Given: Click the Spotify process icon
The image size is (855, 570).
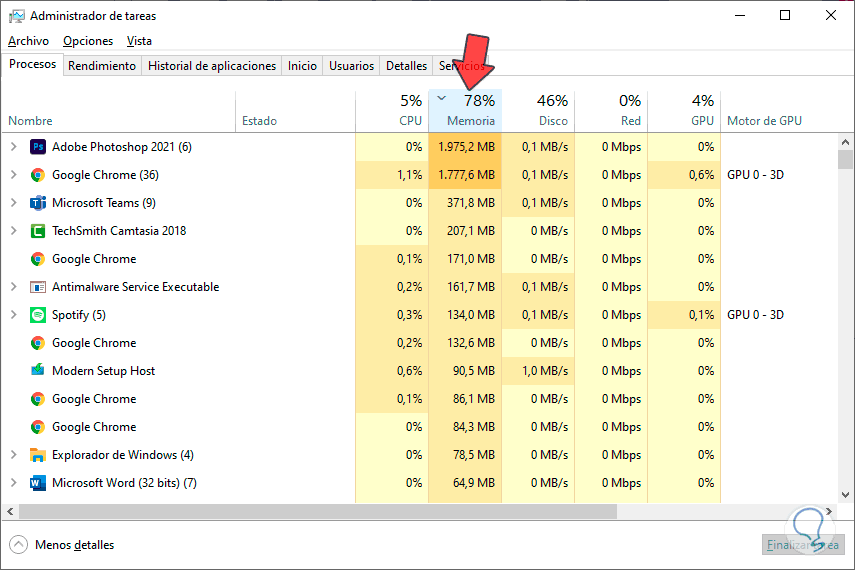Looking at the screenshot, I should click(38, 315).
